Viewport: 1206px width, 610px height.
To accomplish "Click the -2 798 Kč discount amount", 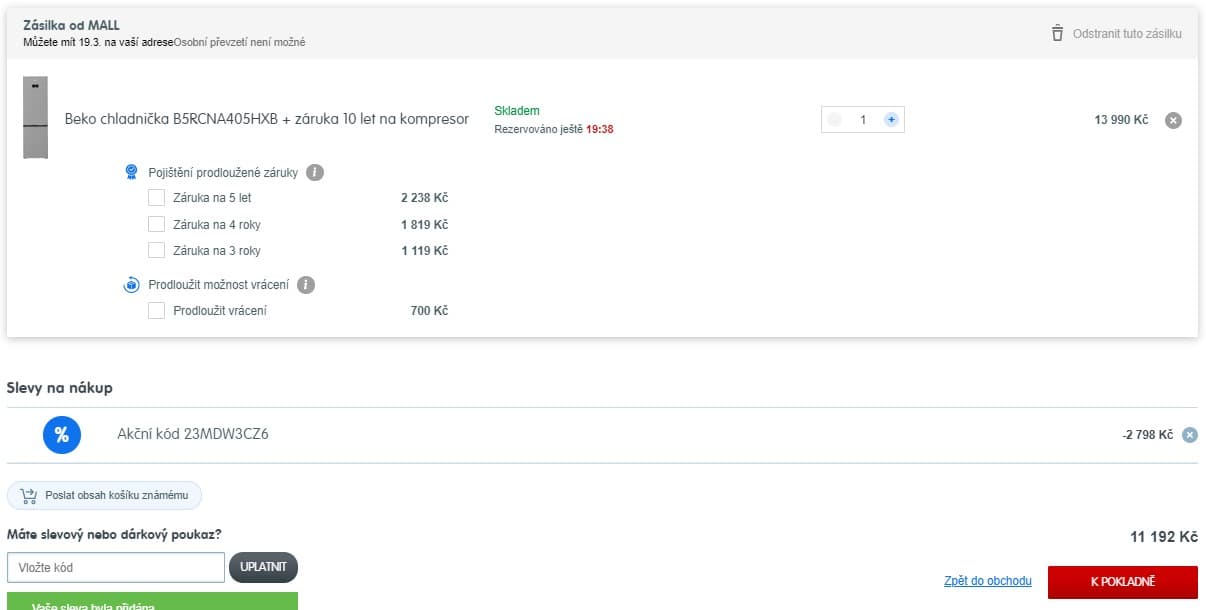I will click(1148, 435).
